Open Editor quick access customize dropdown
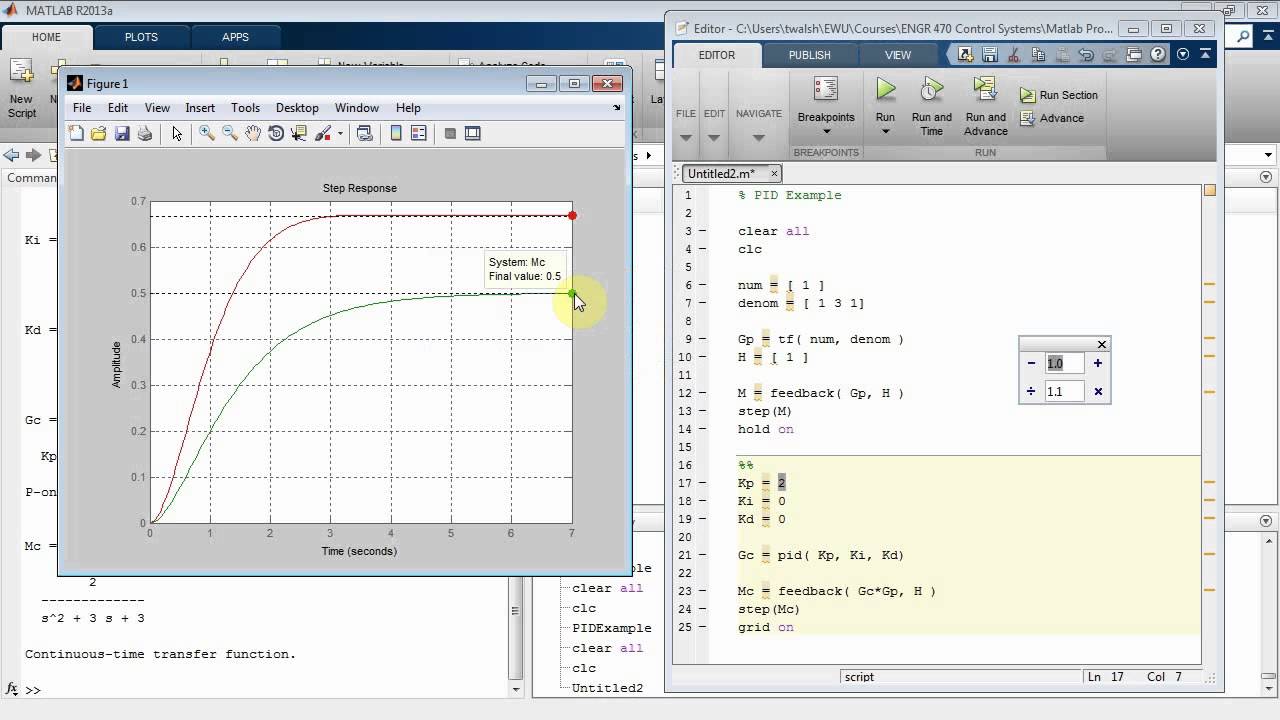The image size is (1280, 720). 1183,55
